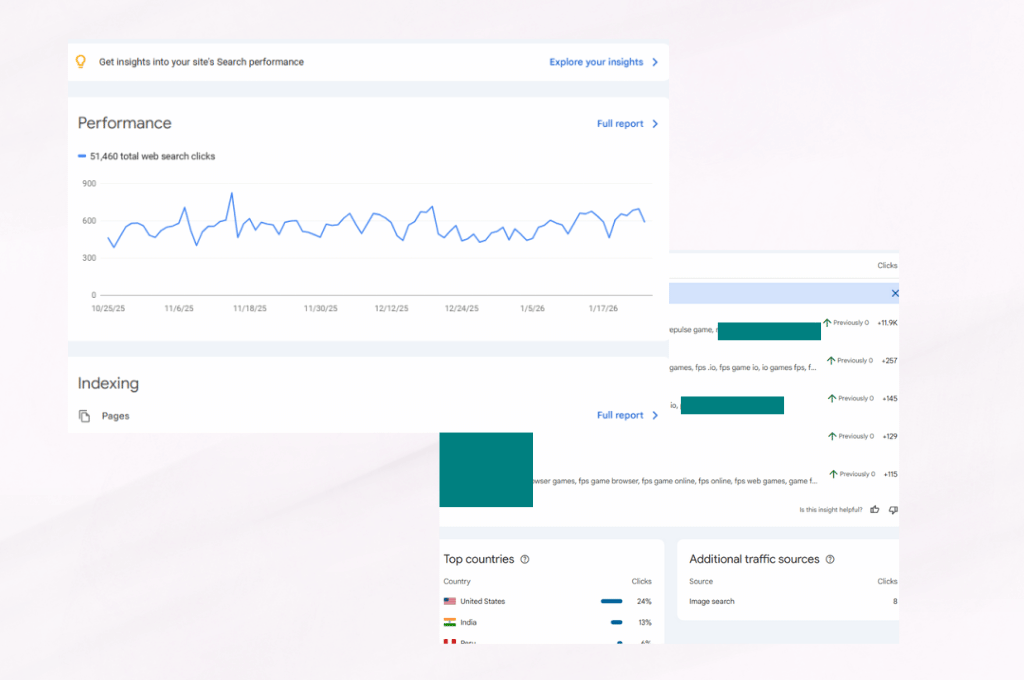Viewport: 1024px width, 680px height.
Task: Click the Pages icon under Indexing
Action: coord(85,416)
